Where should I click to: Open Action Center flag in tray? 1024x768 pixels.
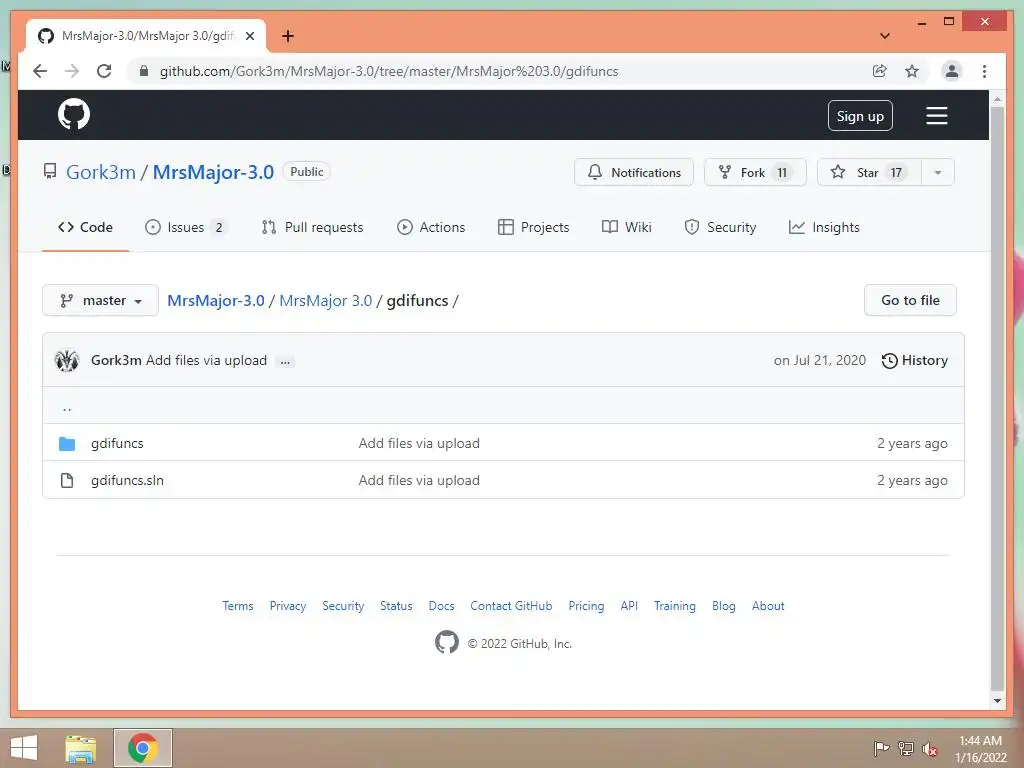point(882,748)
